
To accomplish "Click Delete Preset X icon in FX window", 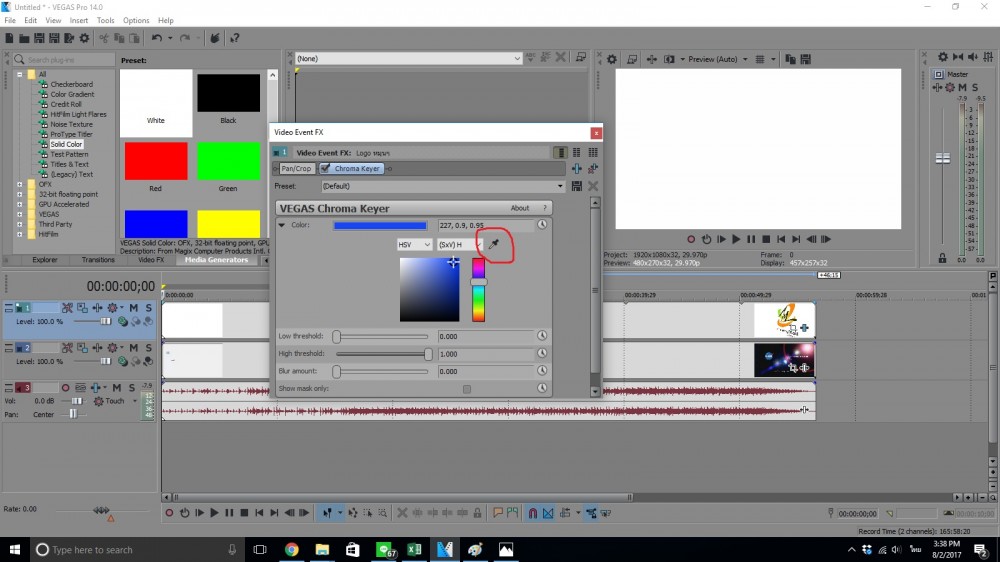I will coord(593,186).
